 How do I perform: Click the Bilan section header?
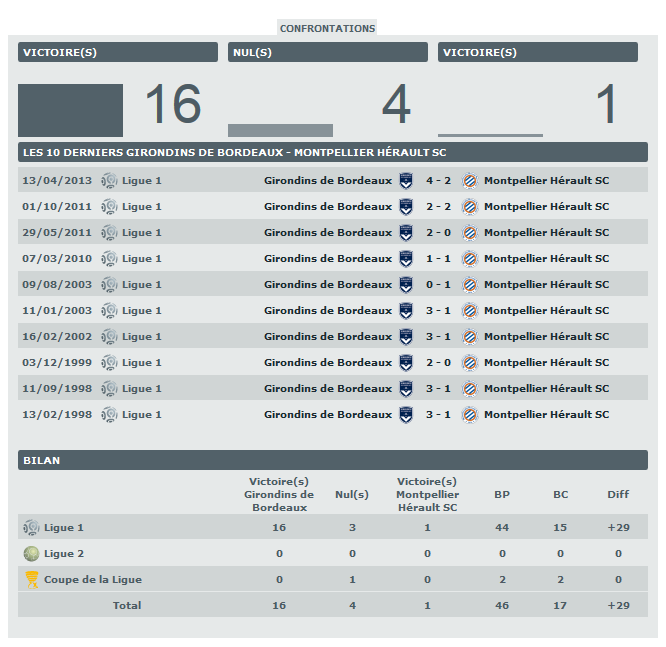333,460
